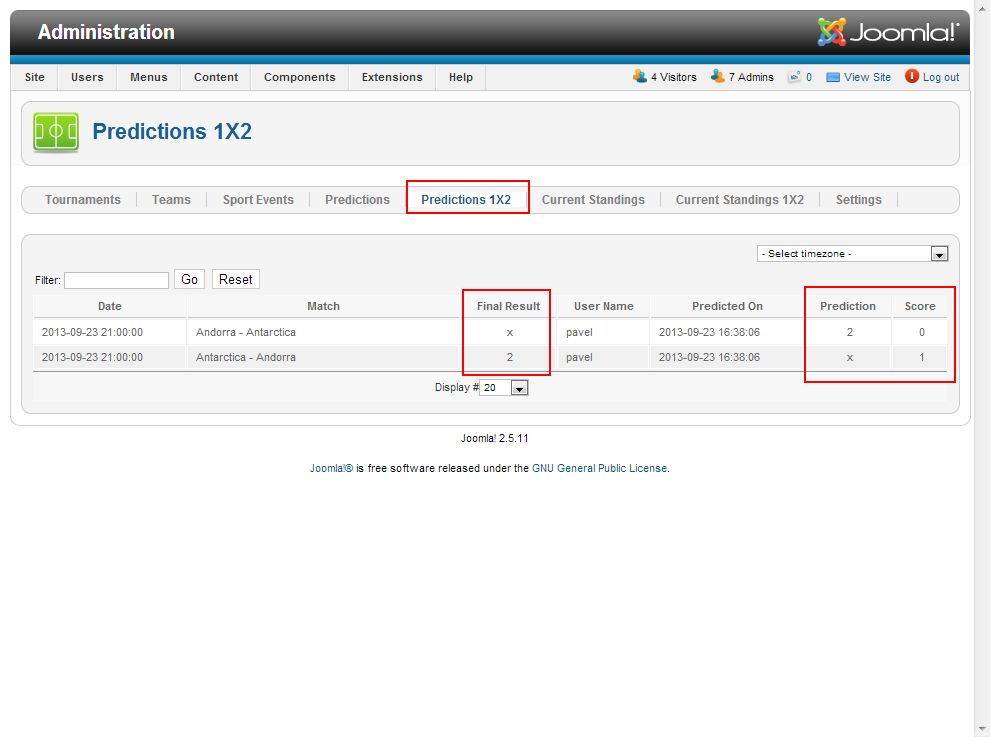Switch to the Current Standings tab
Screen dimensions: 990x737
coord(593,200)
